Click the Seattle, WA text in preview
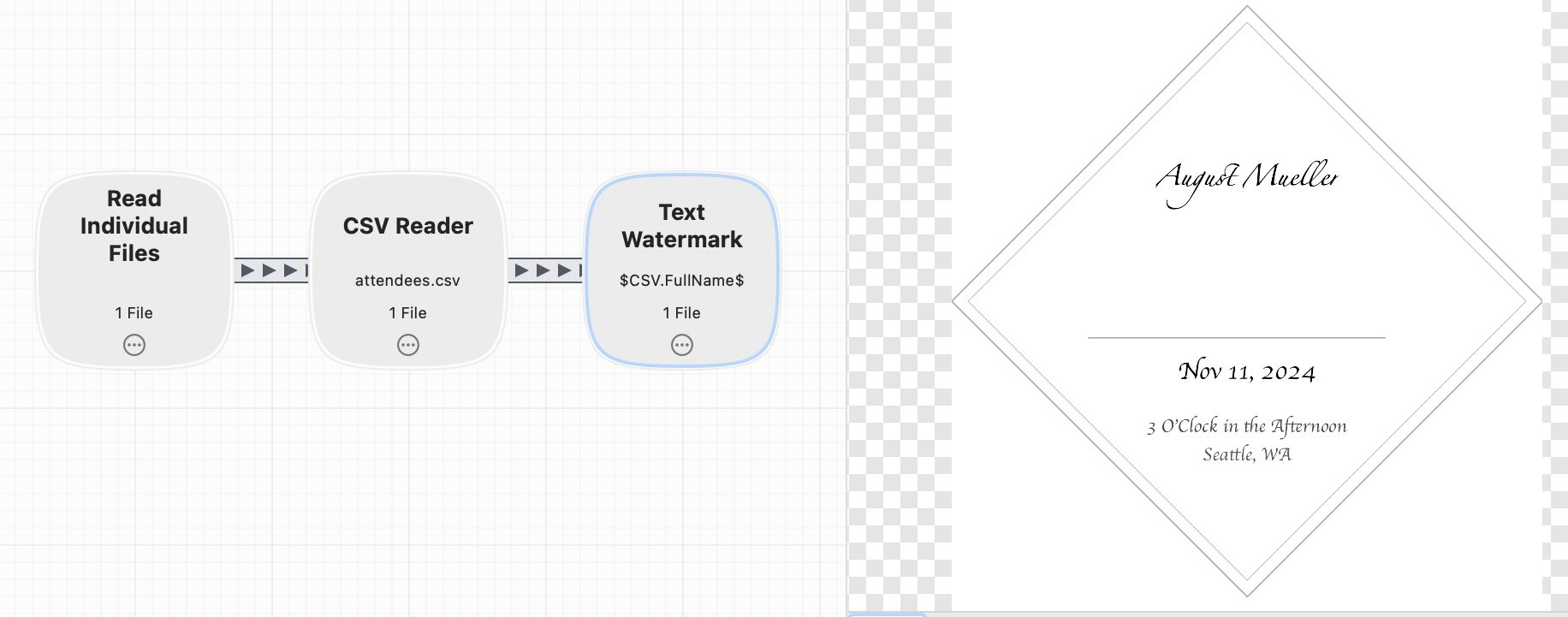 [x=1247, y=454]
